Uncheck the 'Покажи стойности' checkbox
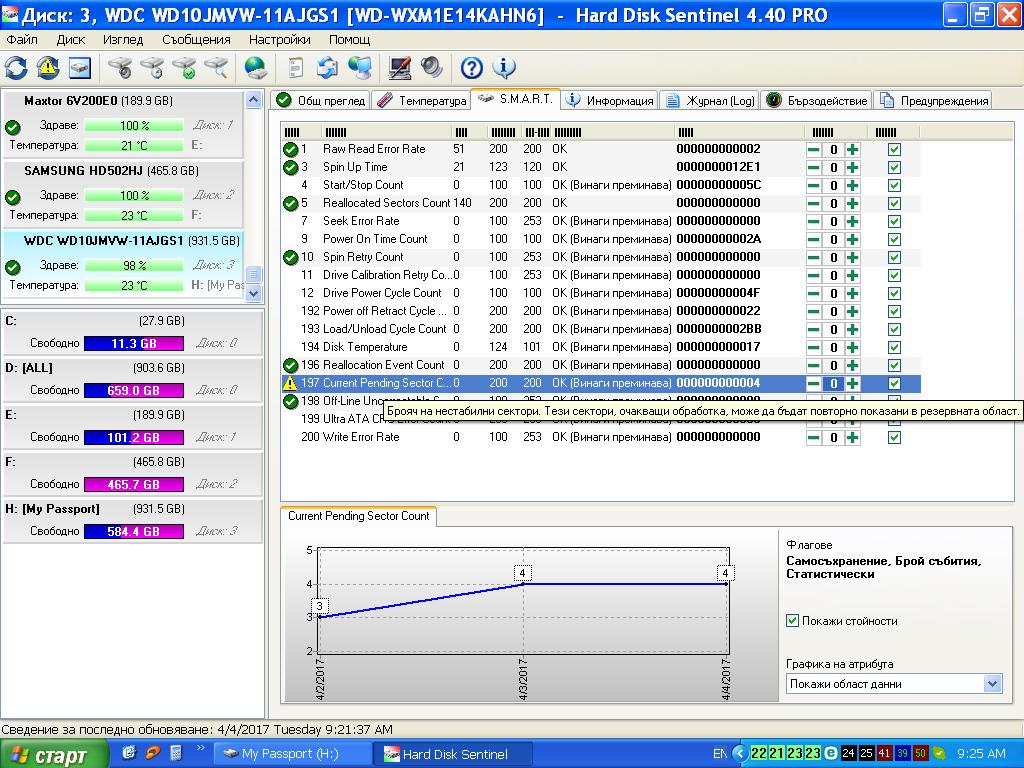1024x768 pixels. pos(793,621)
